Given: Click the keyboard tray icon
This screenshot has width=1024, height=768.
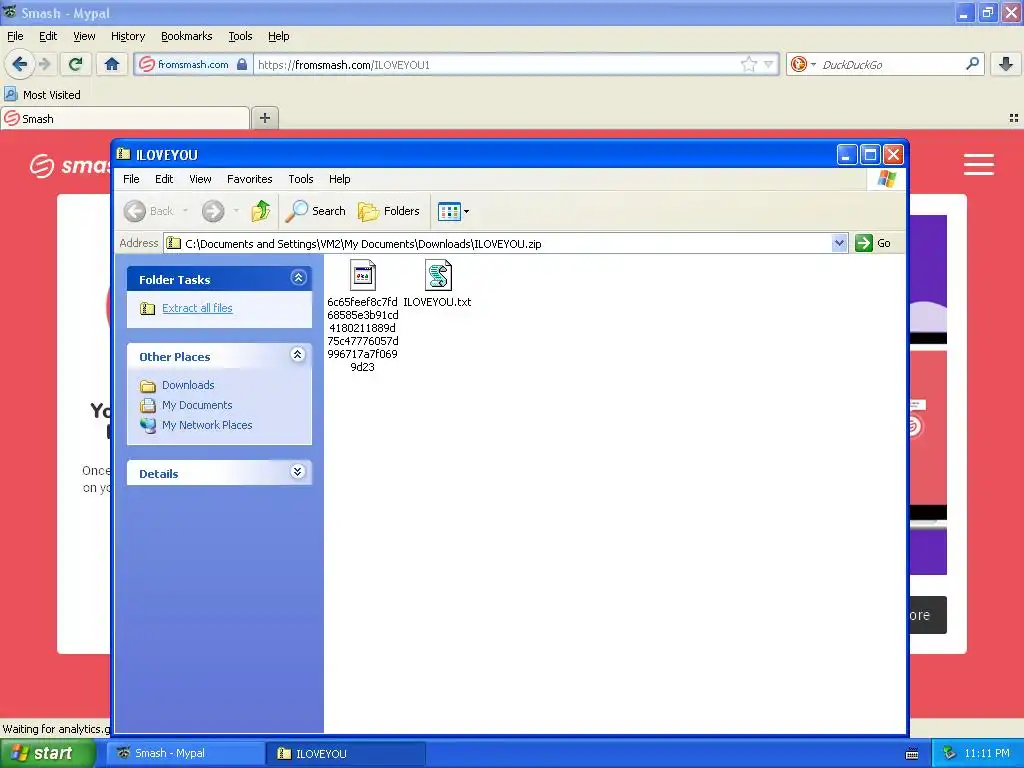Looking at the screenshot, I should pos(912,754).
